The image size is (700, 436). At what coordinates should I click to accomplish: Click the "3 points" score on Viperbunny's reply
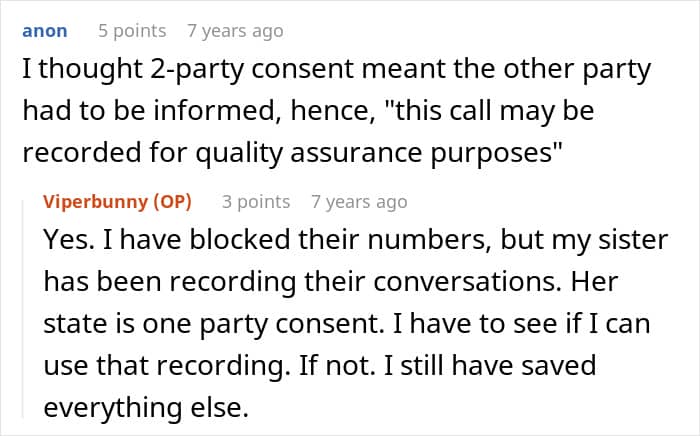tap(256, 202)
